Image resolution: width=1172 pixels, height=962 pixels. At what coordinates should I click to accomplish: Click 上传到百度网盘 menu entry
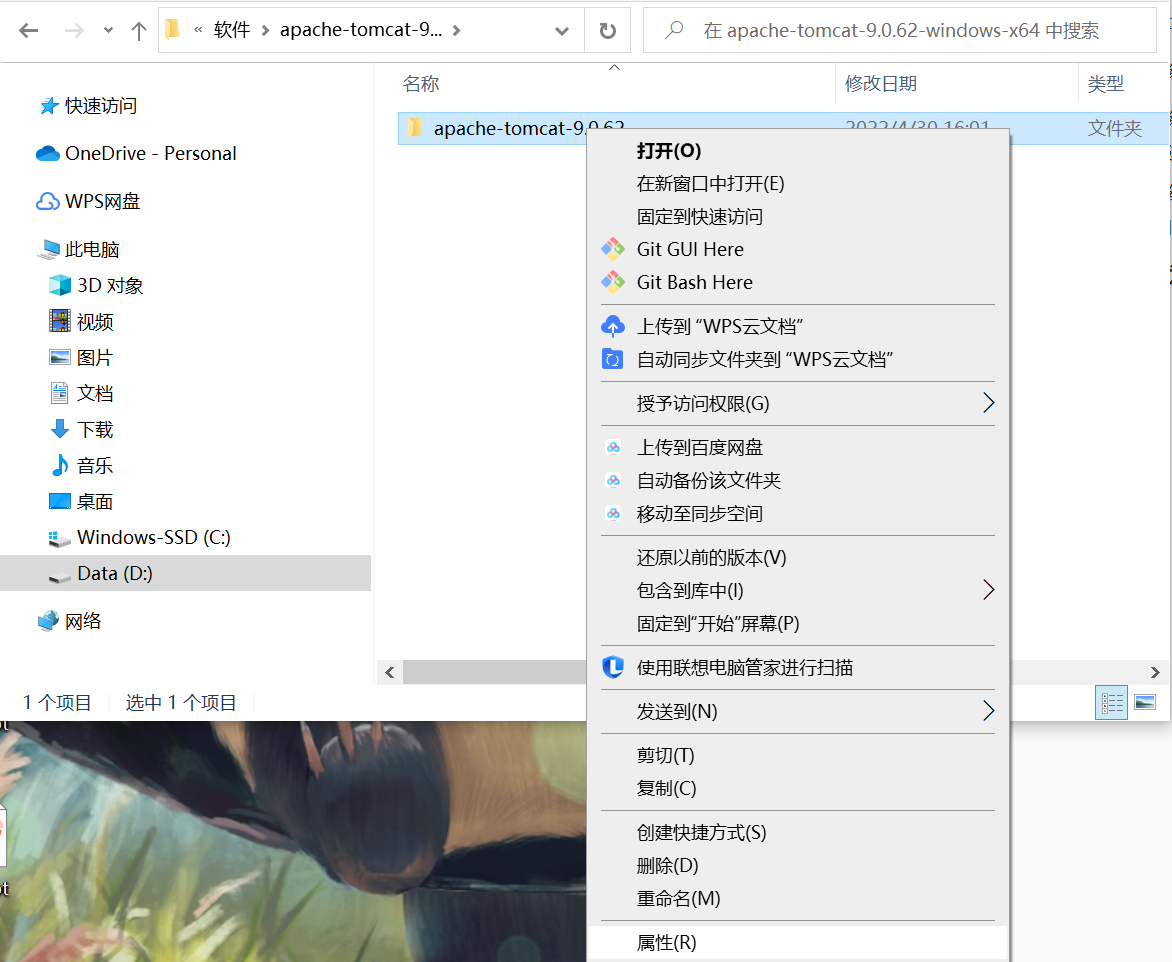[x=798, y=448]
